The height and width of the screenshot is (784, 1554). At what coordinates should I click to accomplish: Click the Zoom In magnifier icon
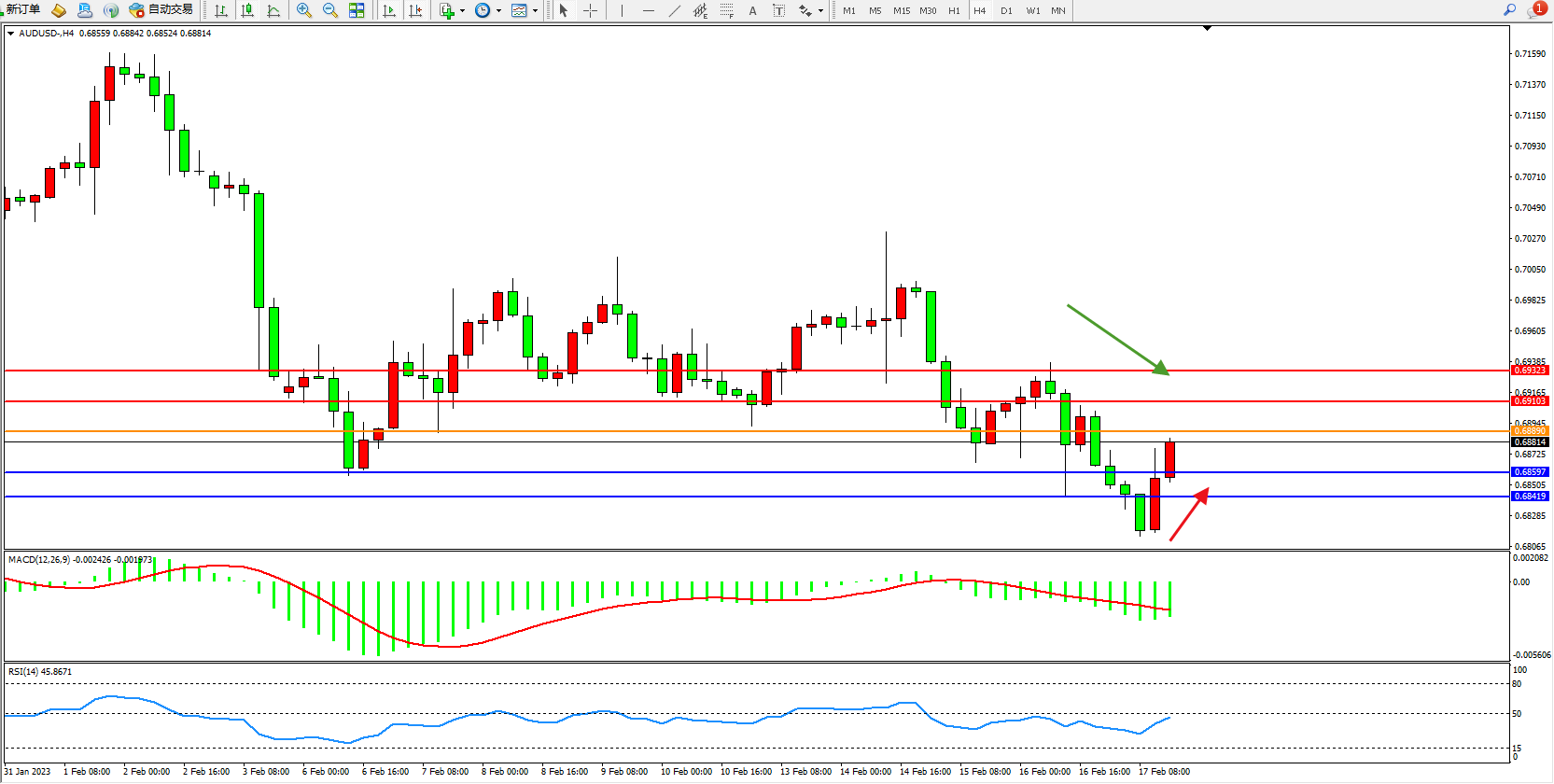point(304,10)
